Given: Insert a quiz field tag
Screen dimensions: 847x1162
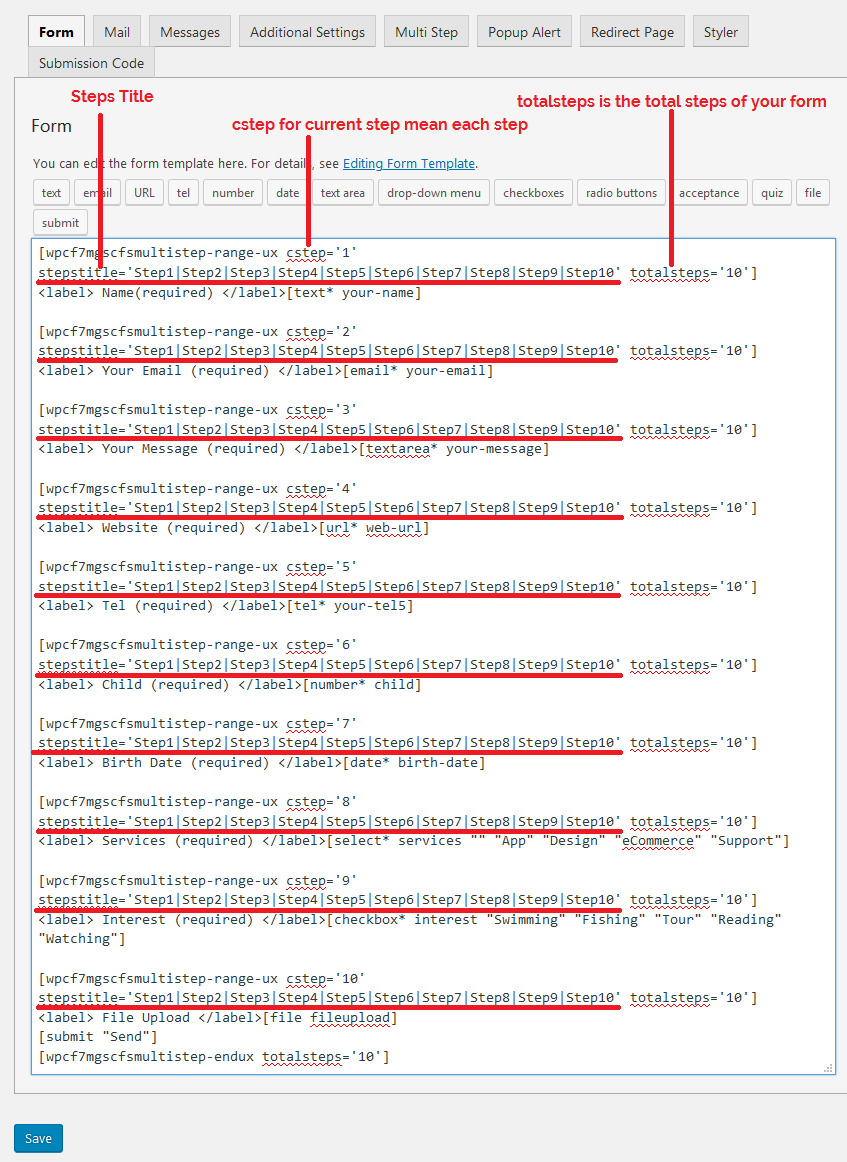Looking at the screenshot, I should [771, 192].
